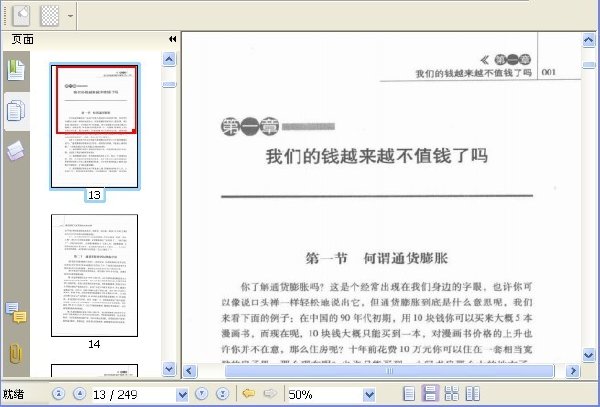Go to last page button
600x407 pixels.
tap(223, 394)
